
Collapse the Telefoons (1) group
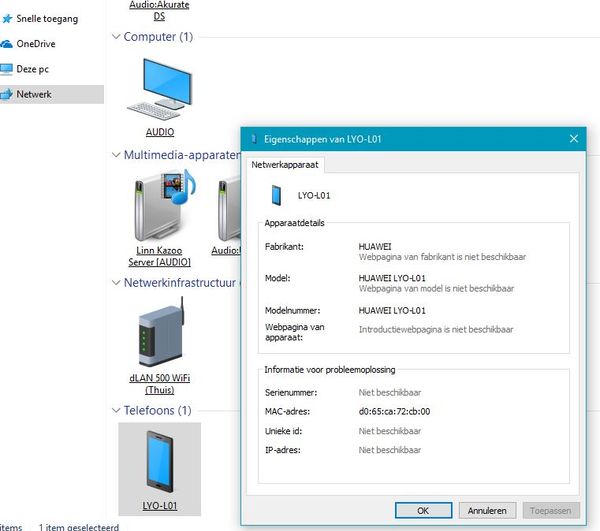[115, 410]
